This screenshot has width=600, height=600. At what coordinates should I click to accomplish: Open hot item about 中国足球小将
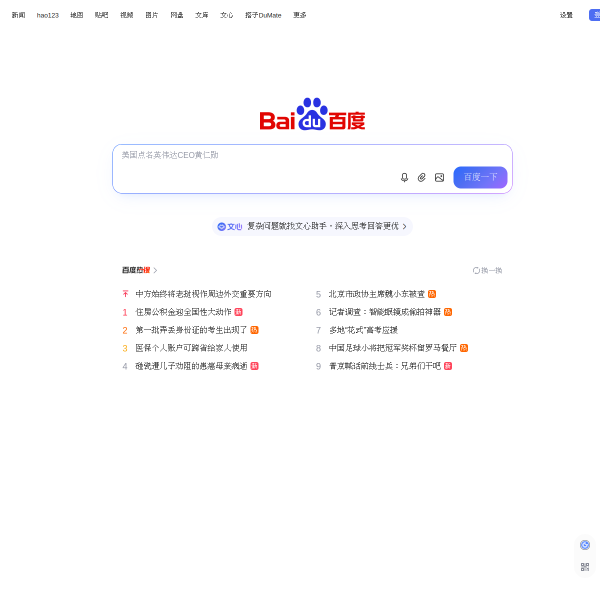tap(393, 348)
